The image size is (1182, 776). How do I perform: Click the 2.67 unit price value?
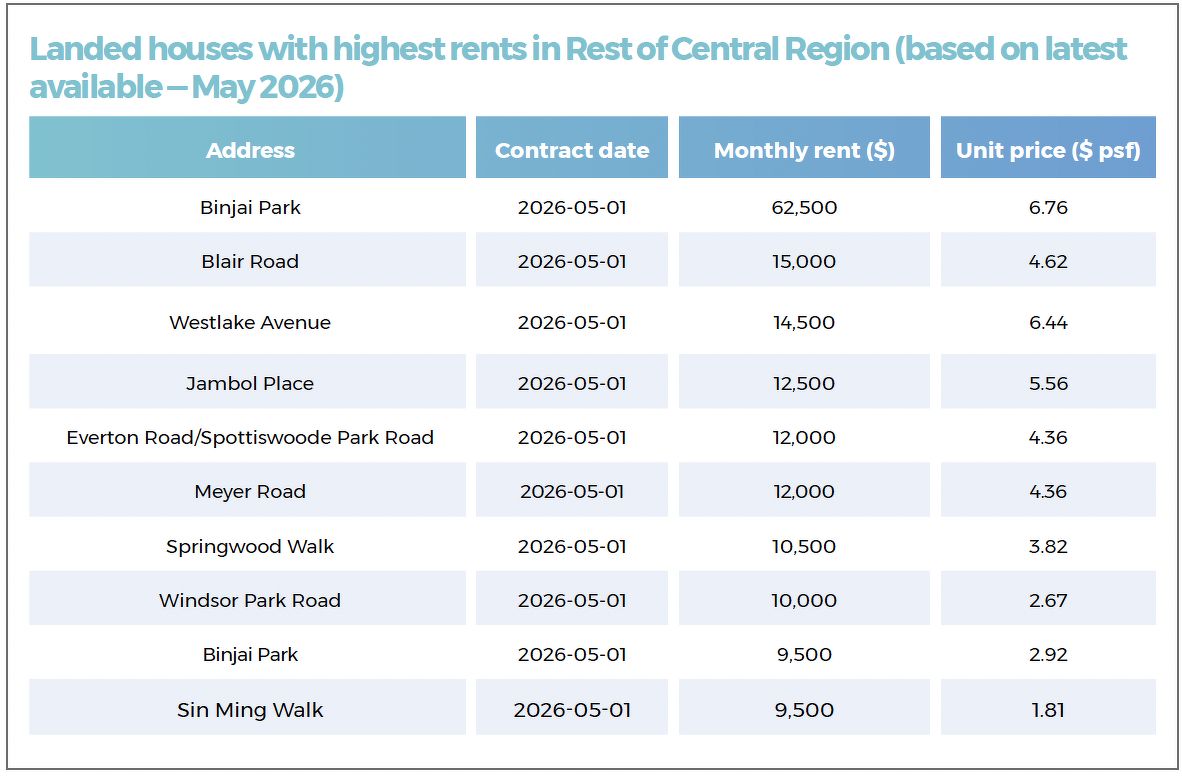click(1049, 600)
